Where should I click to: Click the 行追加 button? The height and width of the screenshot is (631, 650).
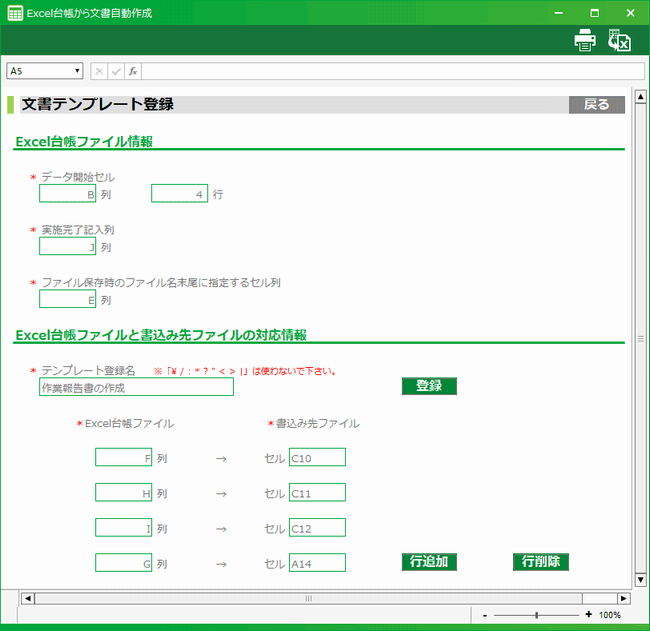pos(429,562)
